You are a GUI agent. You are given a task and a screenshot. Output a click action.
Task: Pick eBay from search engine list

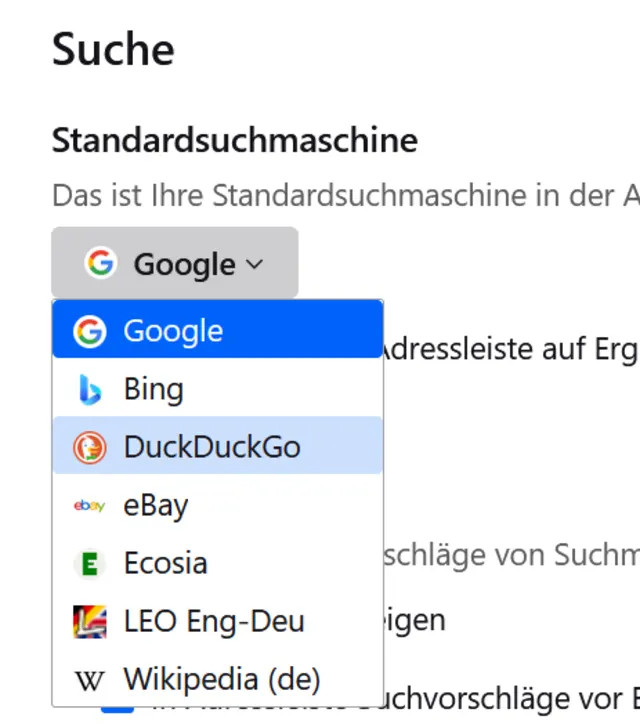[155, 505]
